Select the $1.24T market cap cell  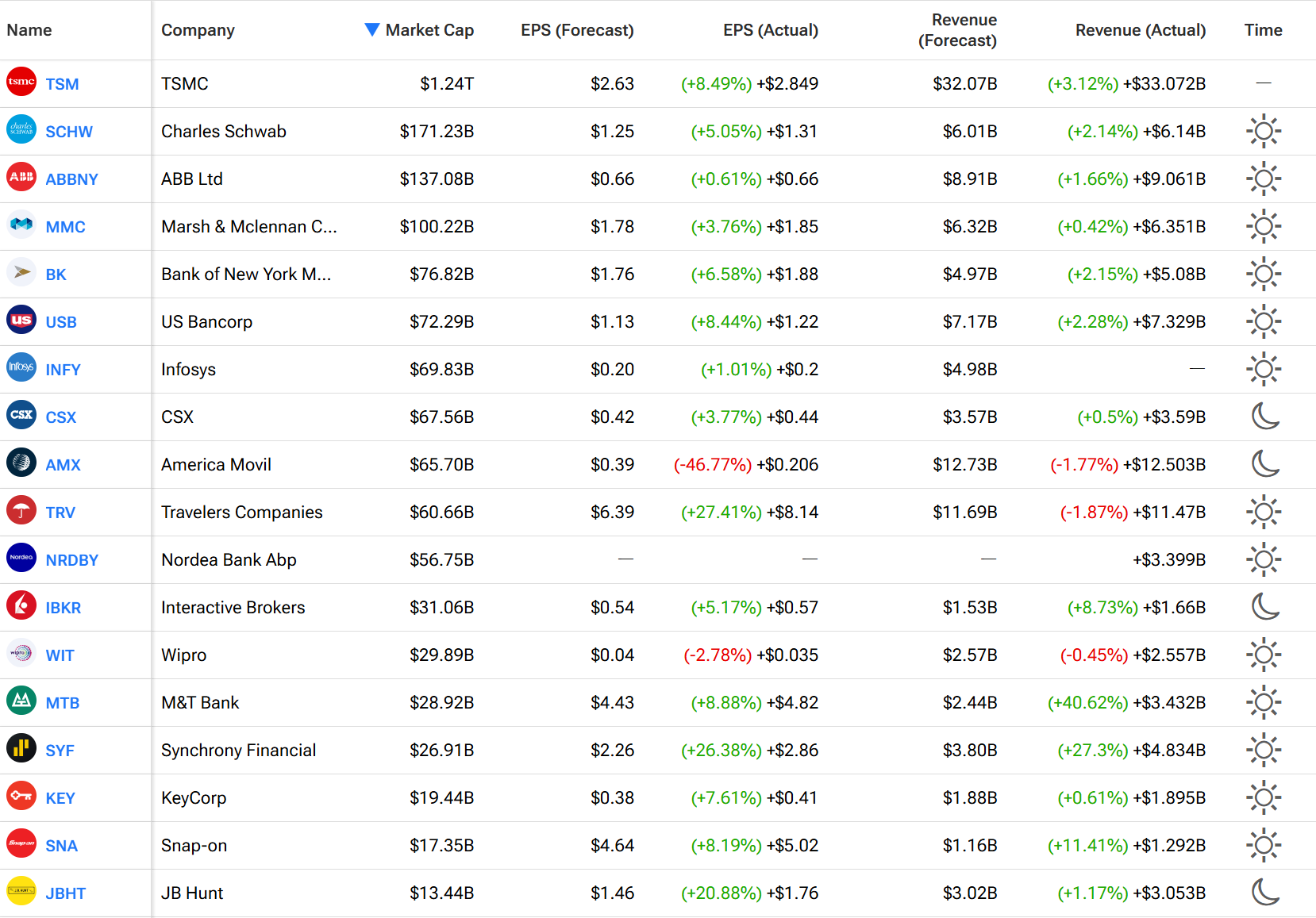(447, 83)
